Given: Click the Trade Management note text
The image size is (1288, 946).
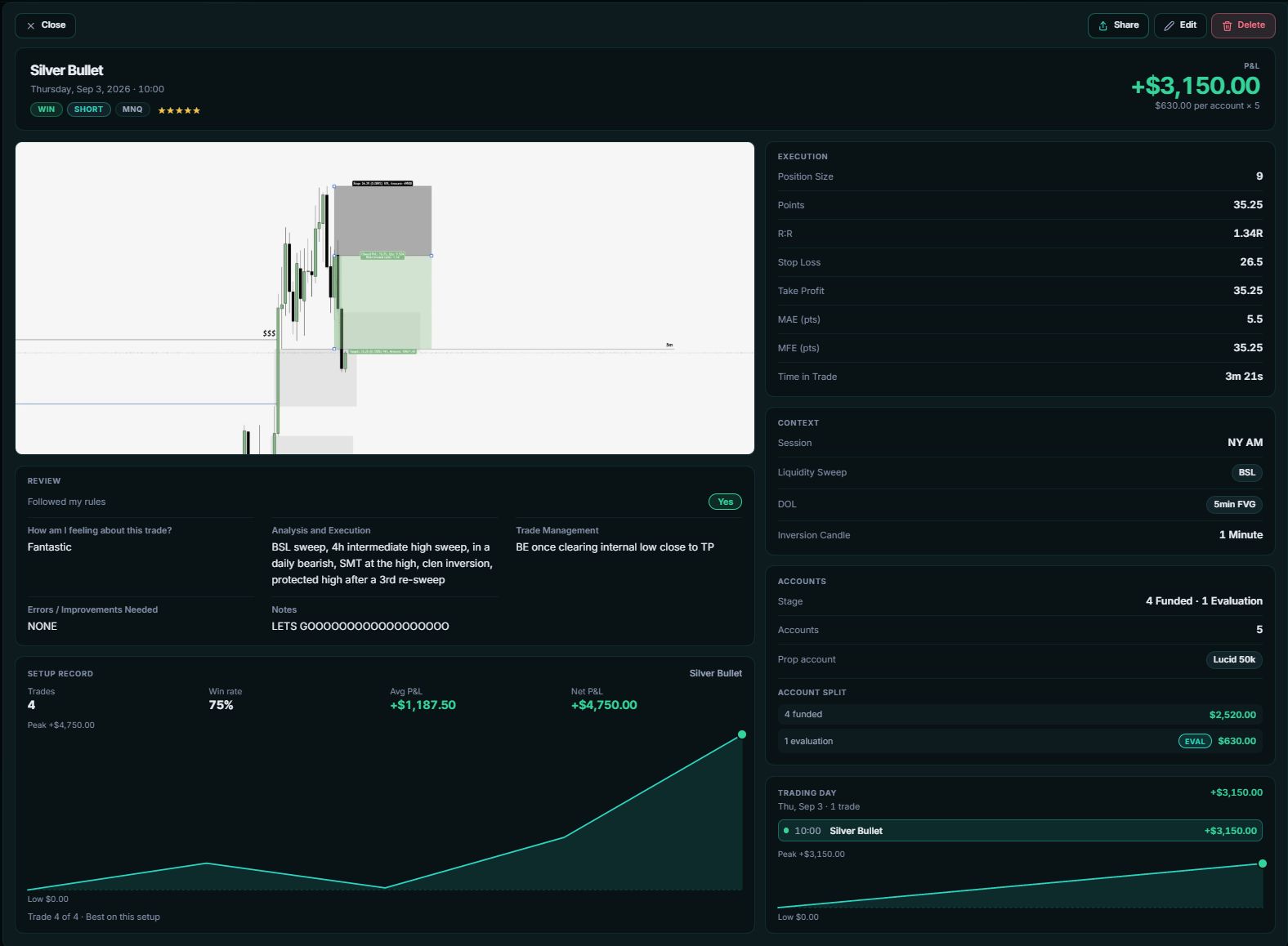Looking at the screenshot, I should point(615,547).
